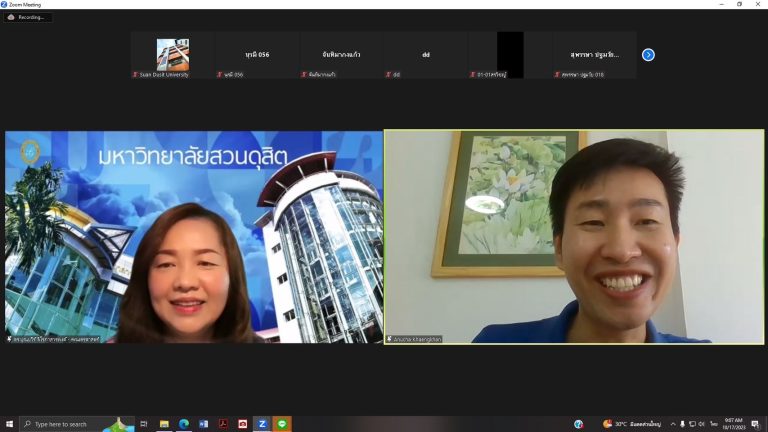Select the Suan Dusit University participant thumbnail
This screenshot has height=432, width=768.
pos(172,55)
